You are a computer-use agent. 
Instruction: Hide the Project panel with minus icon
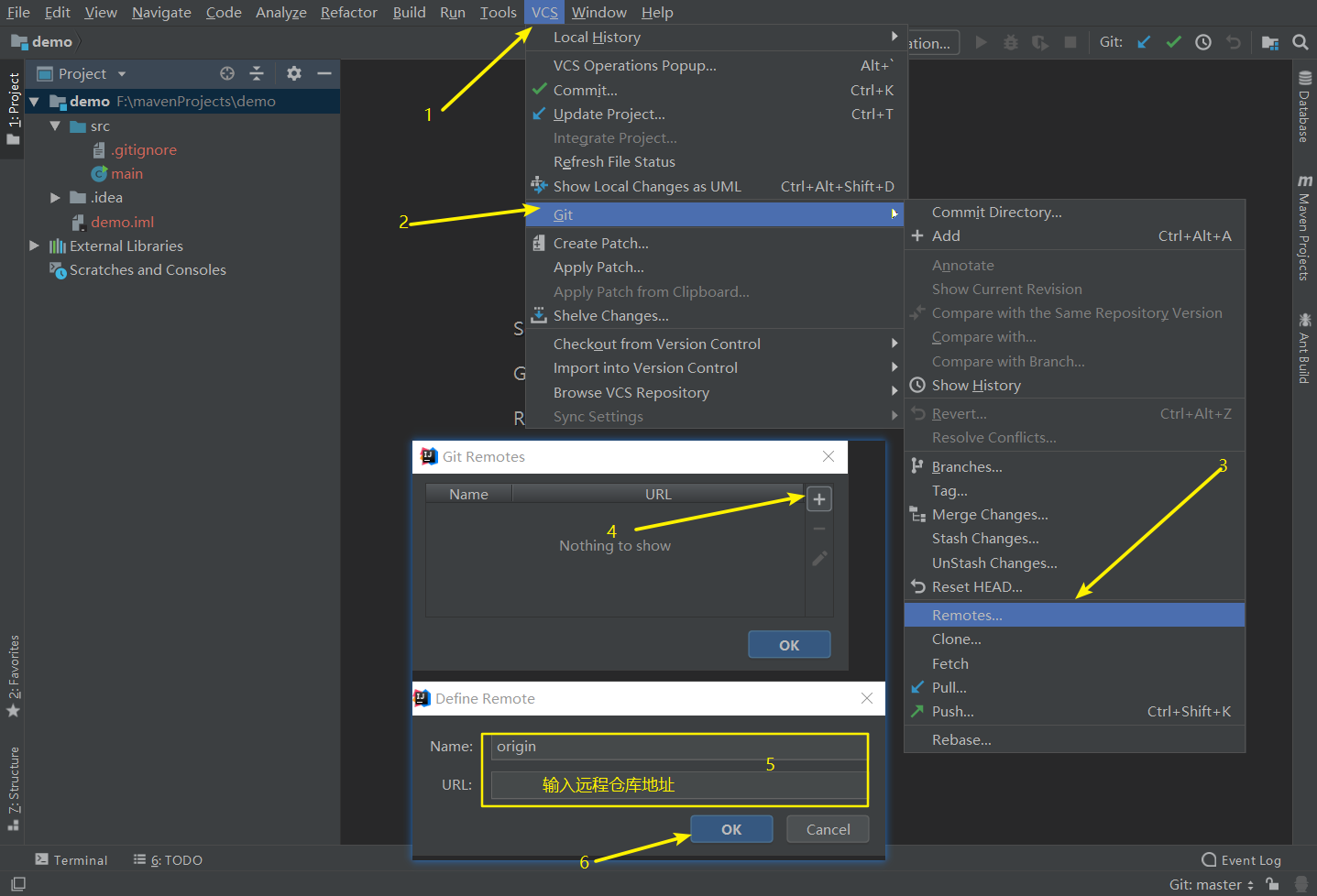pos(324,73)
